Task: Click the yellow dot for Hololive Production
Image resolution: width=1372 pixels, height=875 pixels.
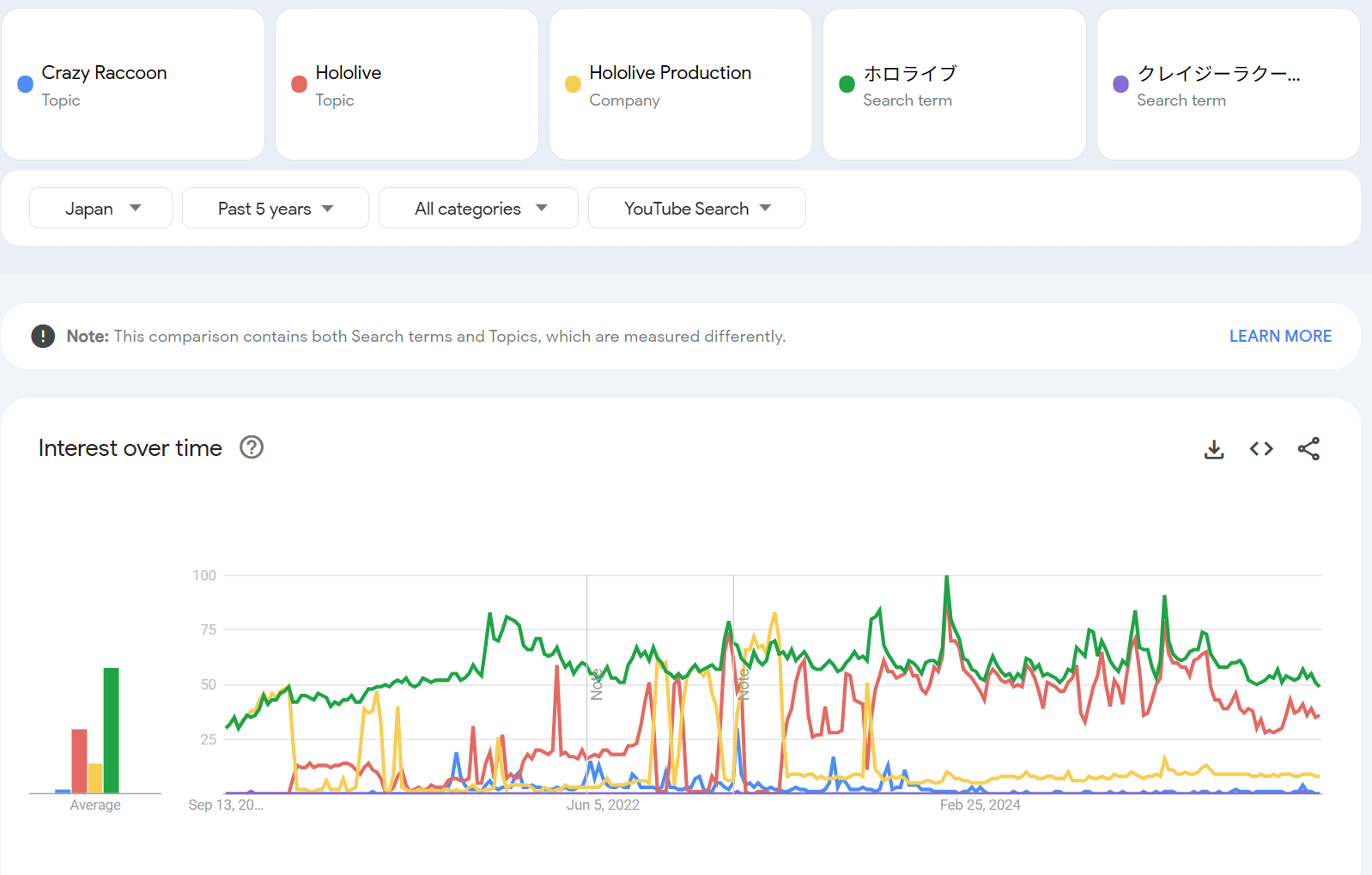Action: (x=574, y=84)
